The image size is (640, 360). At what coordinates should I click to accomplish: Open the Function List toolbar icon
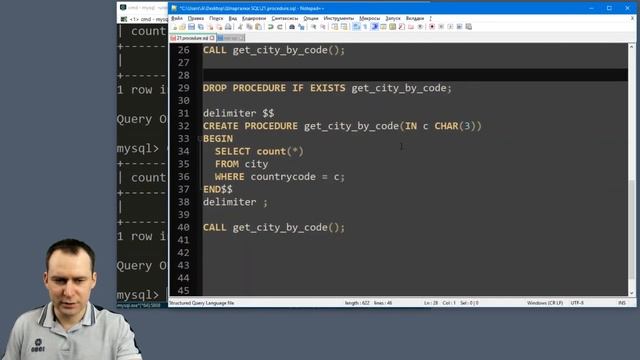(x=402, y=27)
